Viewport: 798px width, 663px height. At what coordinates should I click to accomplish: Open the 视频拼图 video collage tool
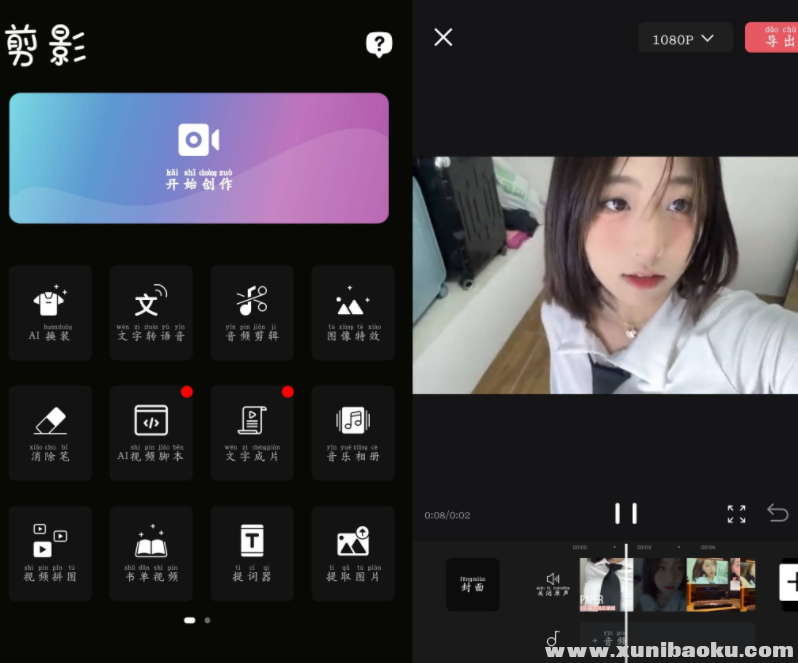50,552
